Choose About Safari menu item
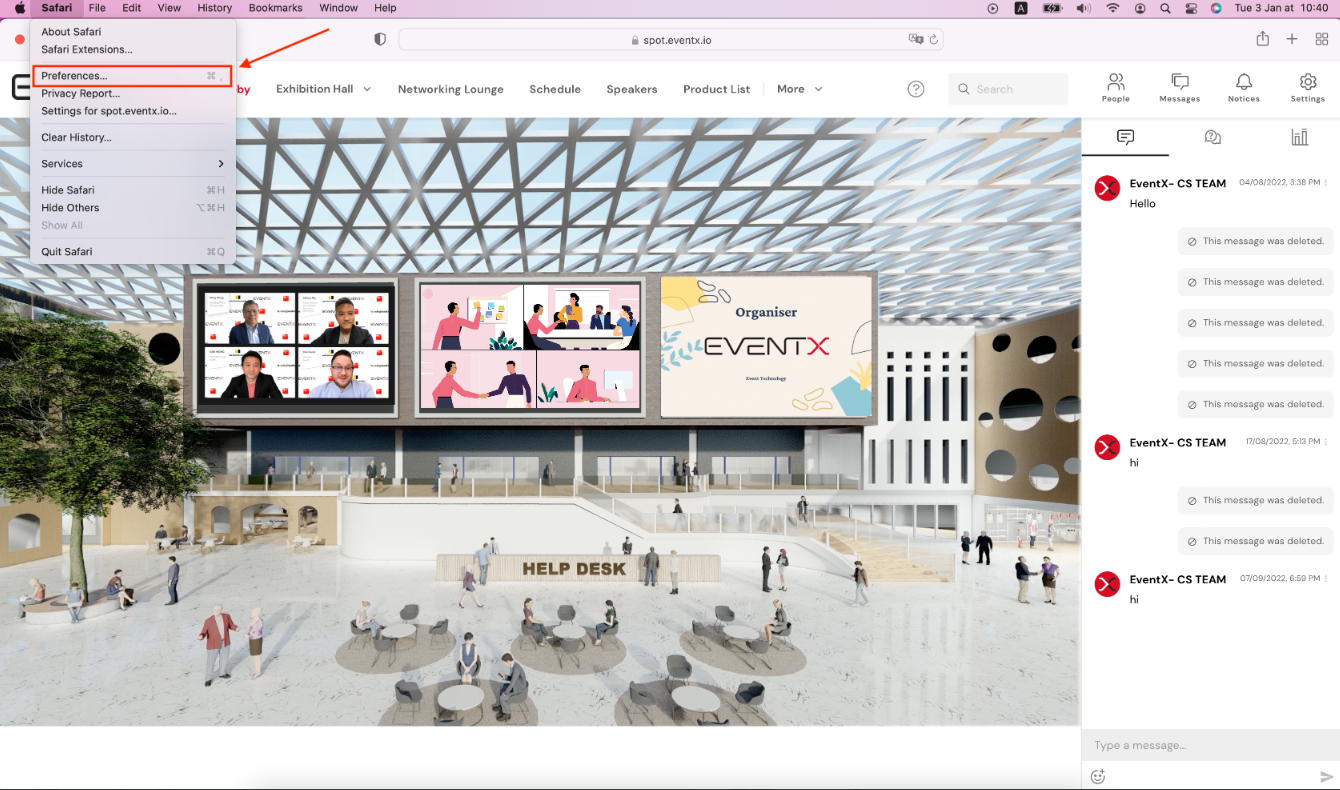The image size is (1340, 790). tap(133, 32)
